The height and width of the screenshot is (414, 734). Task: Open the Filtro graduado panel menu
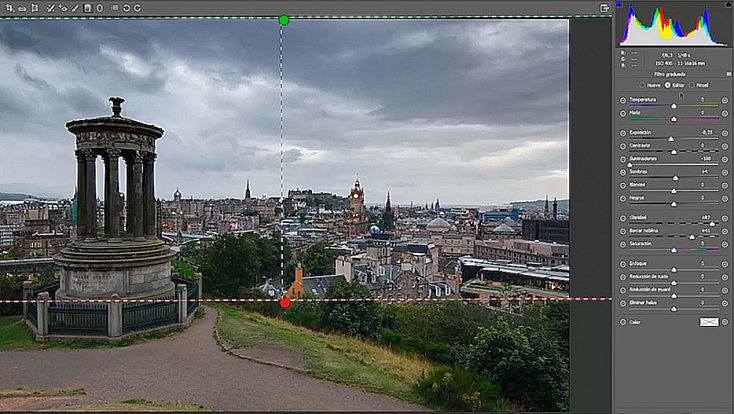(x=728, y=74)
